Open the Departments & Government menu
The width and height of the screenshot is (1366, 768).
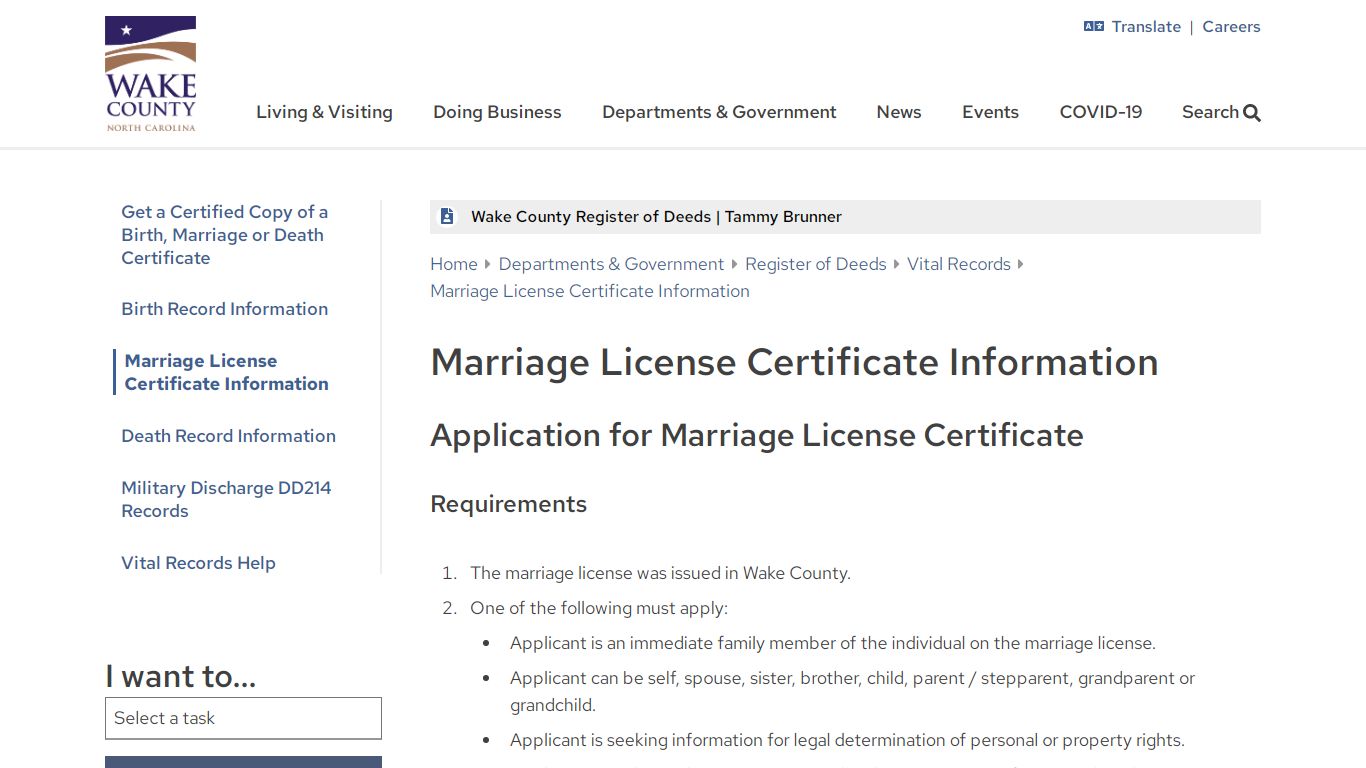click(719, 112)
